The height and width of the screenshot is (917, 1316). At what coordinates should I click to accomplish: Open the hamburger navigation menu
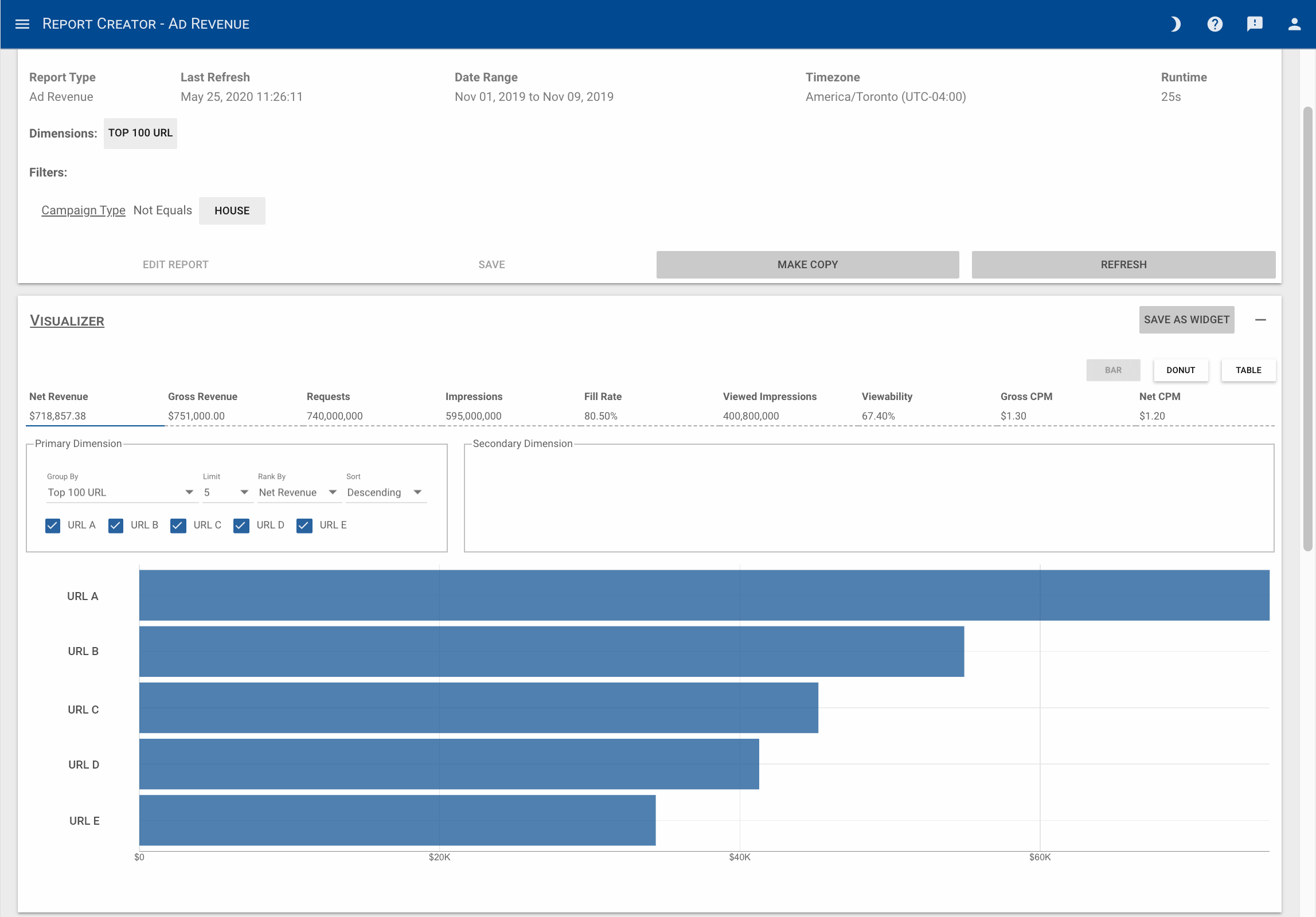click(x=22, y=24)
